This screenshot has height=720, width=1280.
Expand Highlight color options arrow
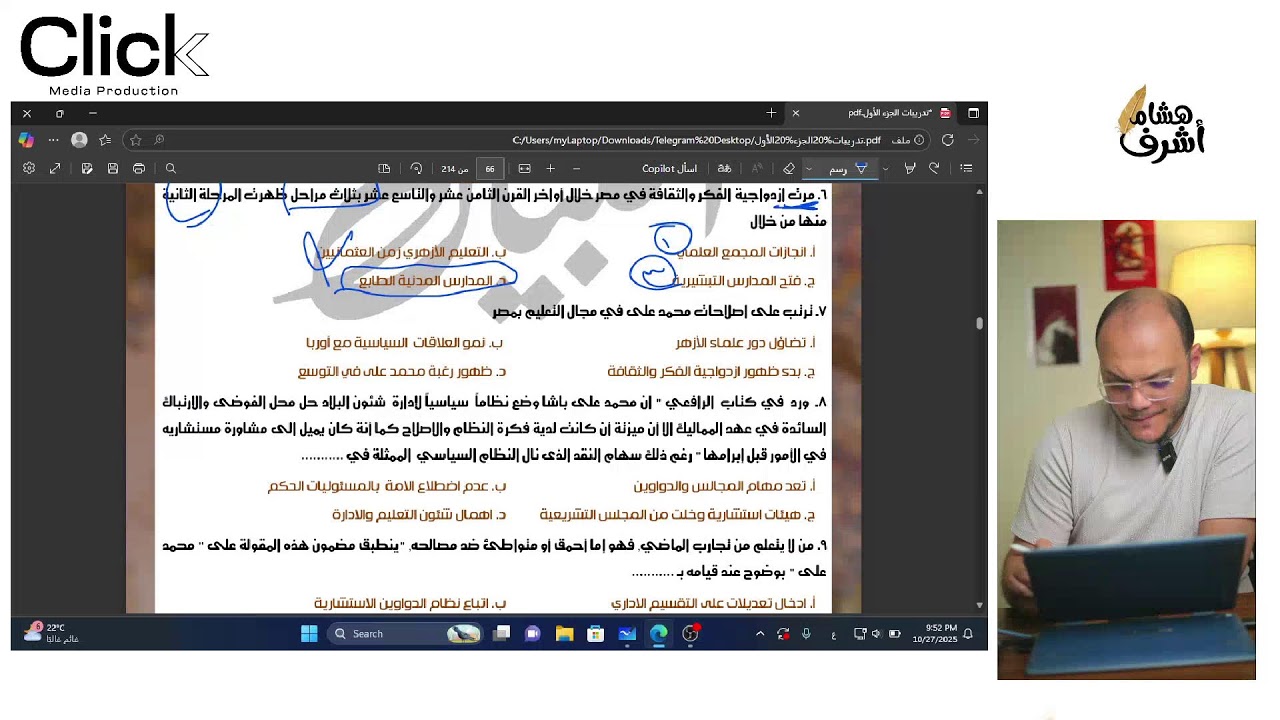click(x=885, y=168)
